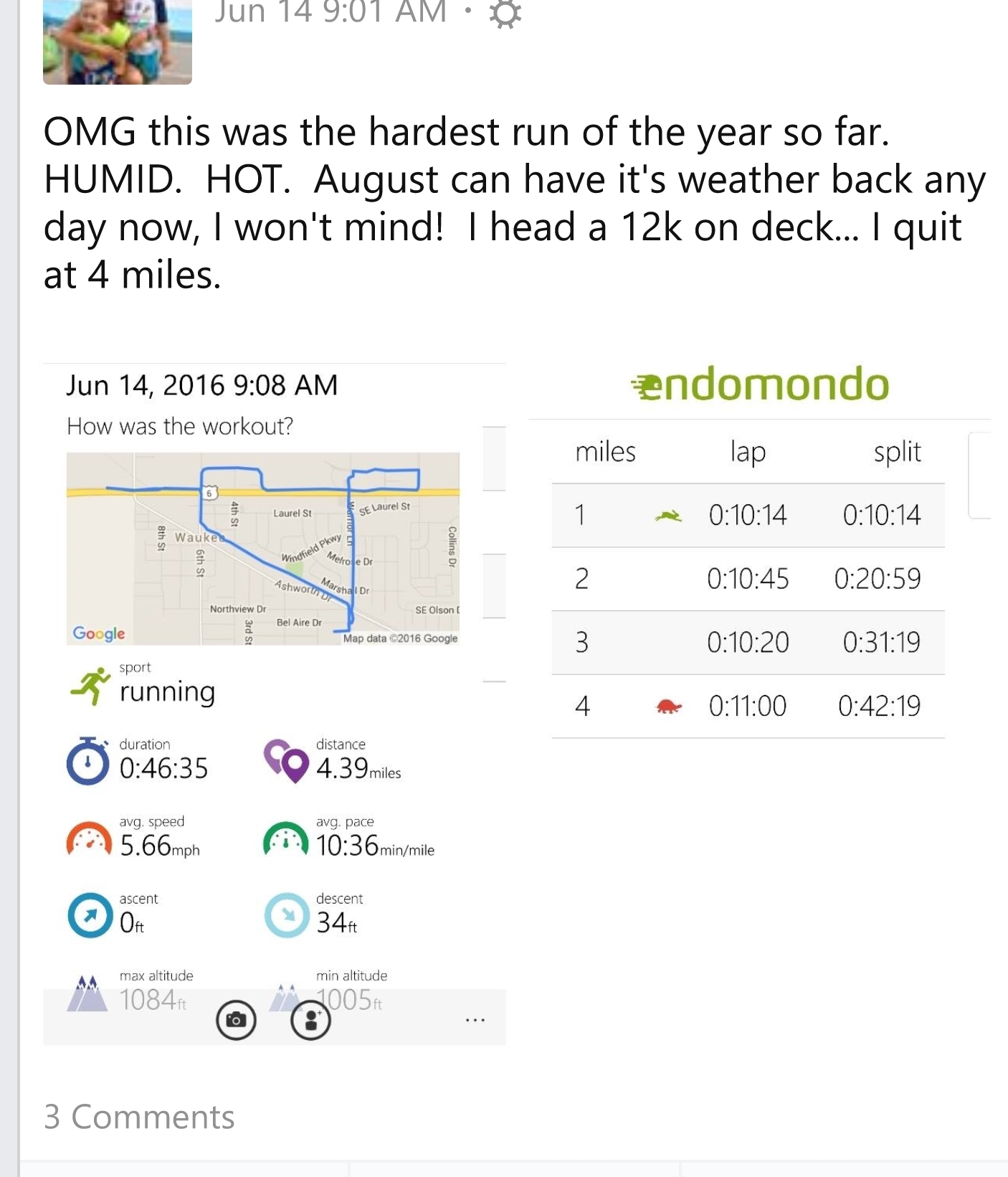Select the mile 2 lap row
Viewport: 1008px width, 1177px height.
click(x=748, y=579)
